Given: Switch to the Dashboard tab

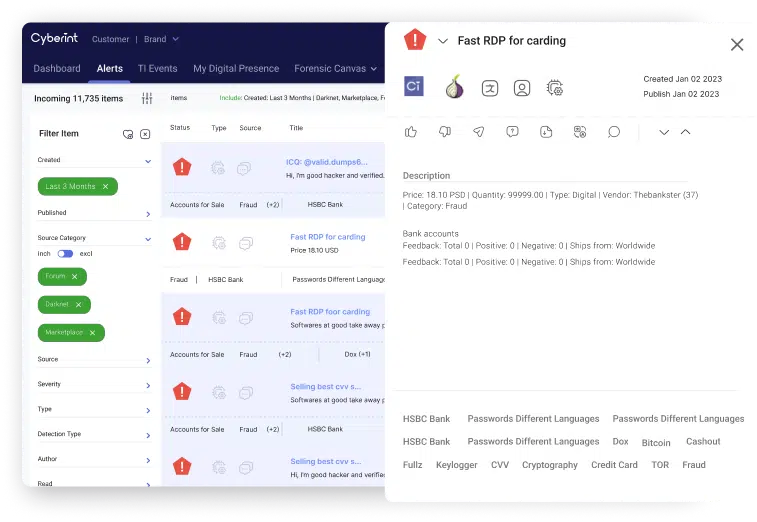Looking at the screenshot, I should click(x=57, y=69).
